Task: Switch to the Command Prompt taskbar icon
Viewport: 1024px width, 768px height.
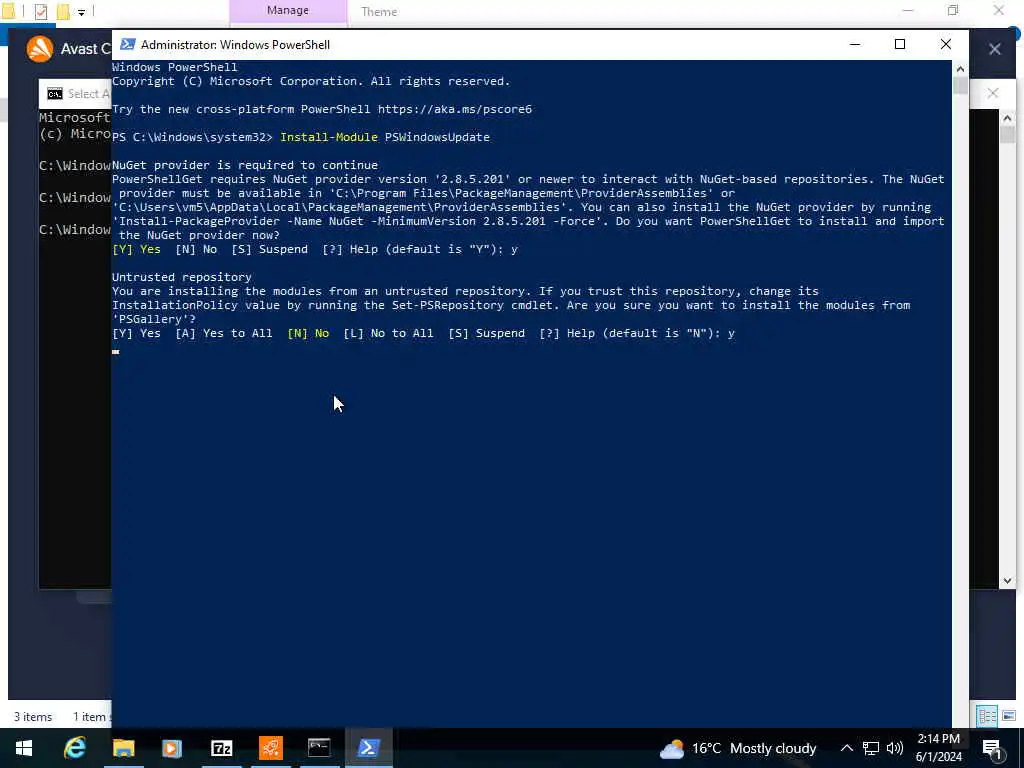Action: coord(319,747)
